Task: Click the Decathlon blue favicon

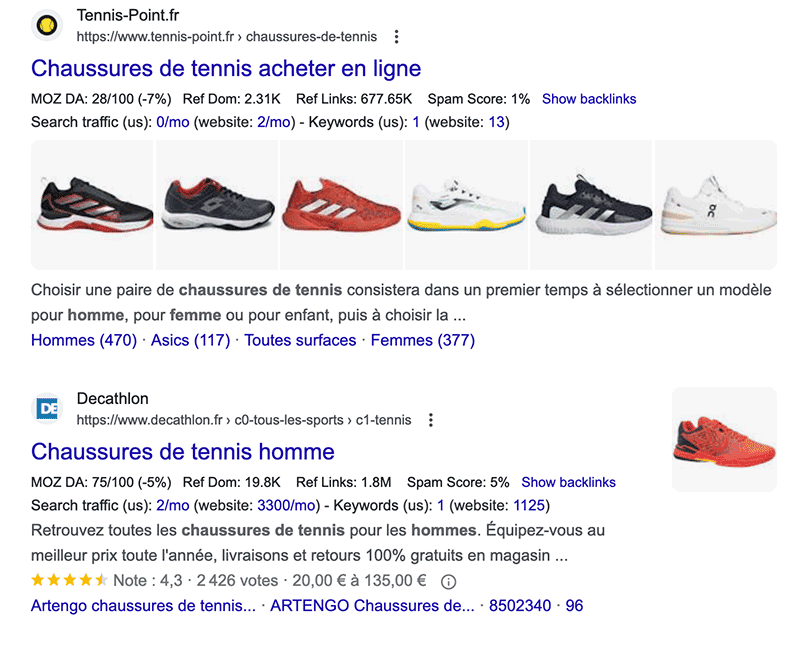Action: click(x=47, y=409)
